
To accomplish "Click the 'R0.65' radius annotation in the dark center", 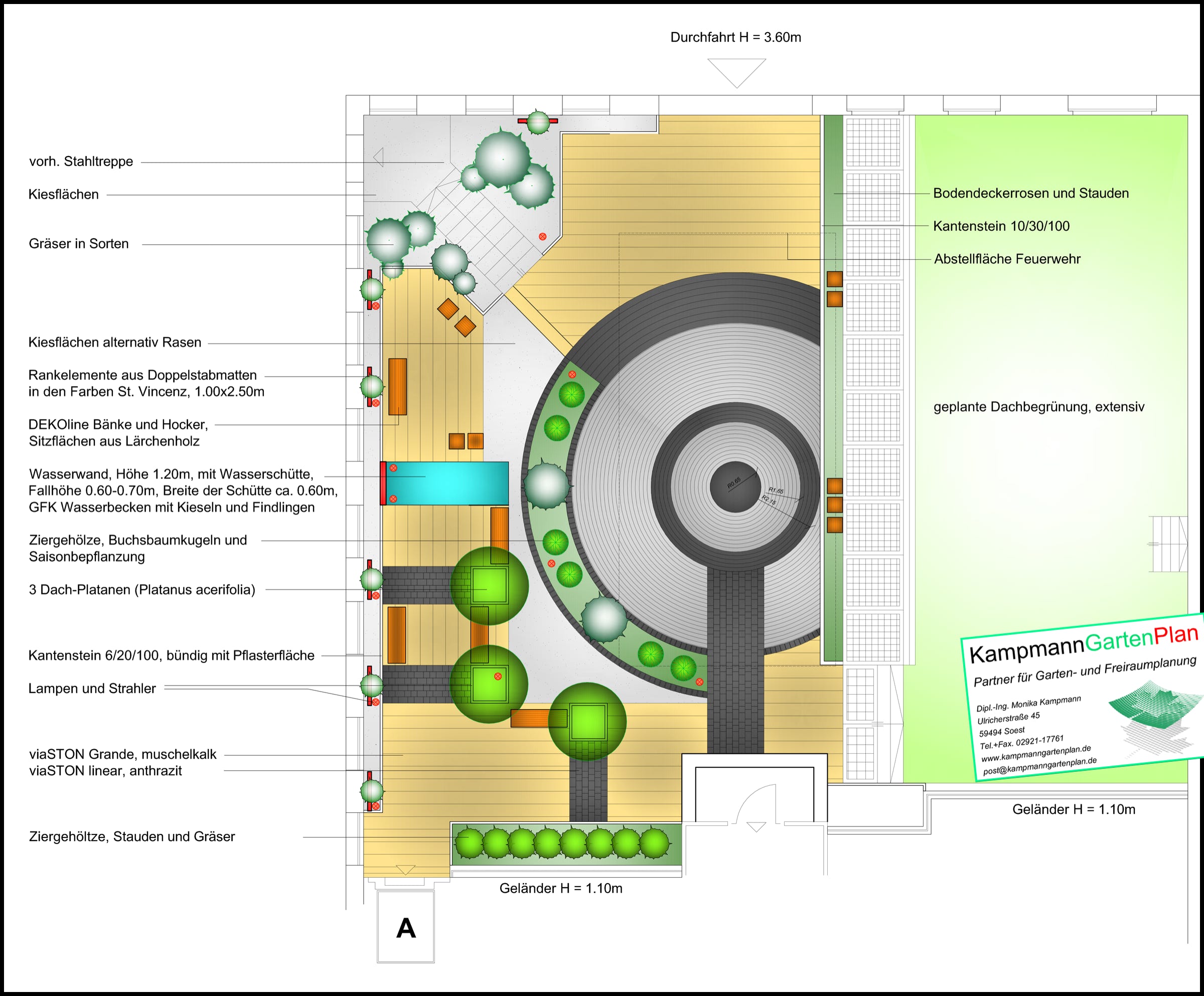I will click(x=734, y=482).
